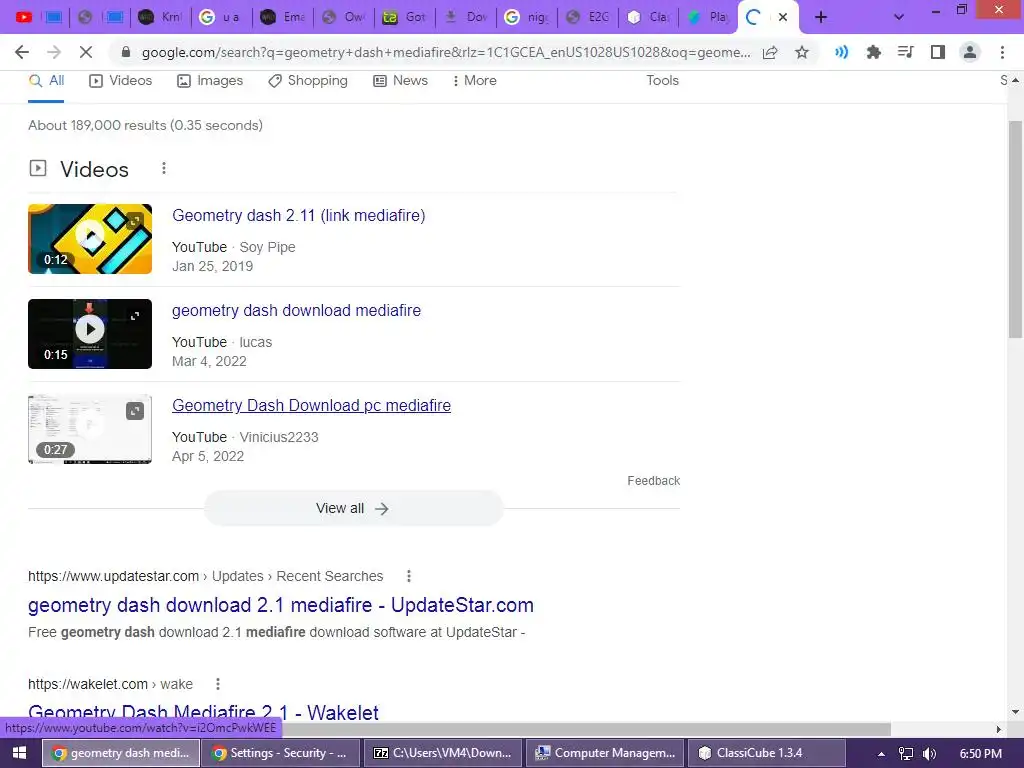Image resolution: width=1024 pixels, height=768 pixels.
Task: Open options for the updatestar.com result
Action: (409, 576)
